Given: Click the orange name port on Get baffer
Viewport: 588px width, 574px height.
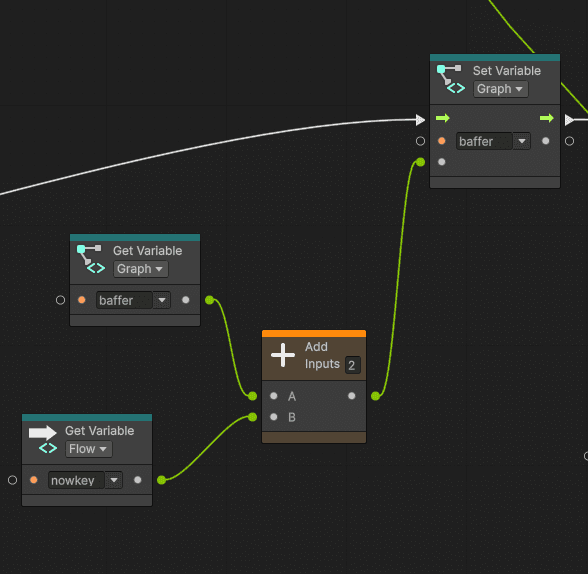Looking at the screenshot, I should click(x=82, y=300).
